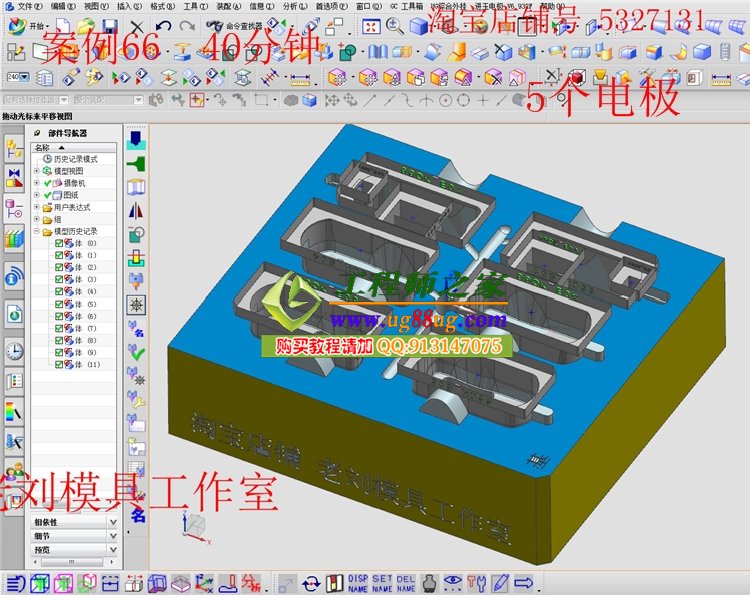750x595 pixels.
Task: Collapse the 模型历史记录 tree node
Action: tap(37, 231)
